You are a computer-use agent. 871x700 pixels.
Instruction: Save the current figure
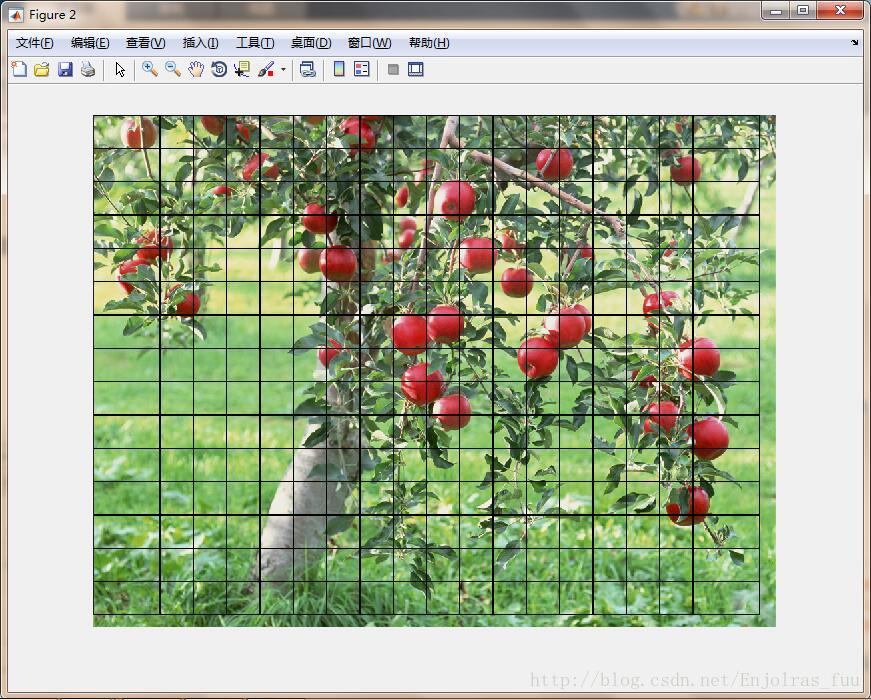point(65,69)
